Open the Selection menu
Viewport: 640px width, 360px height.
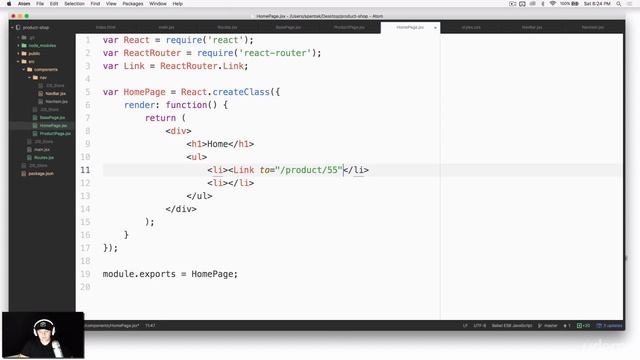(x=74, y=4)
